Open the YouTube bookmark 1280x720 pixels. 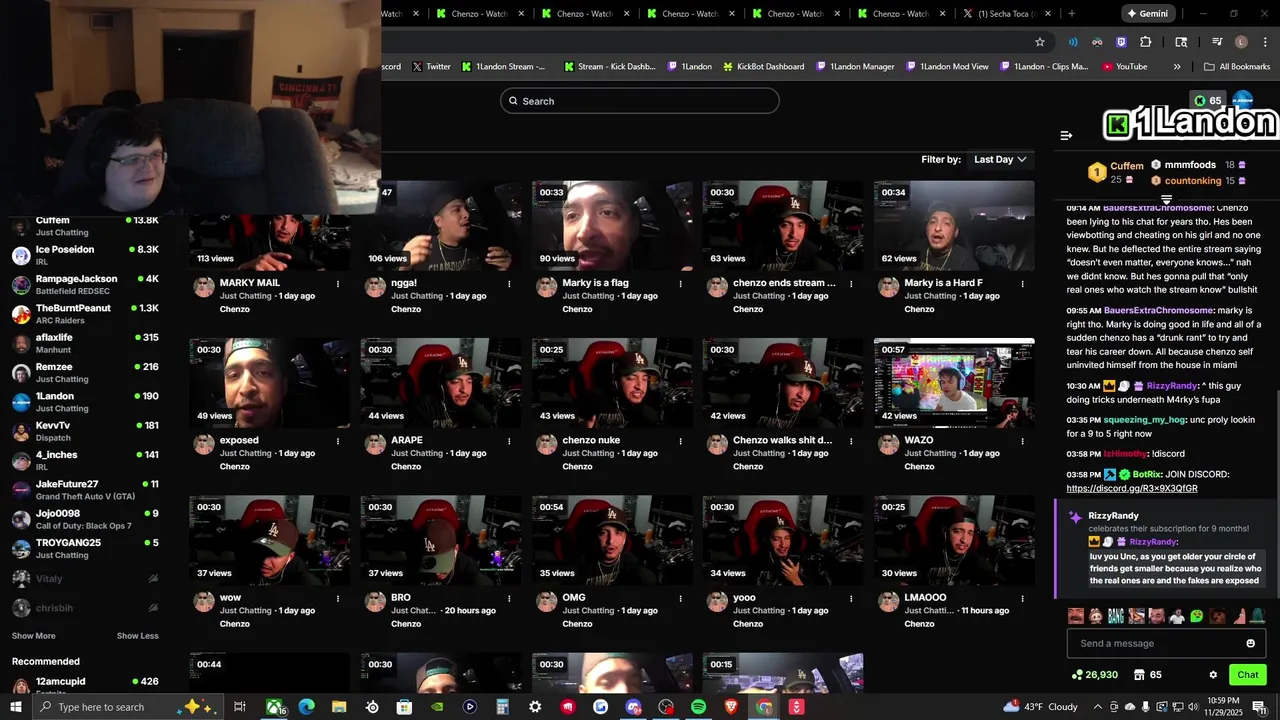point(1125,67)
